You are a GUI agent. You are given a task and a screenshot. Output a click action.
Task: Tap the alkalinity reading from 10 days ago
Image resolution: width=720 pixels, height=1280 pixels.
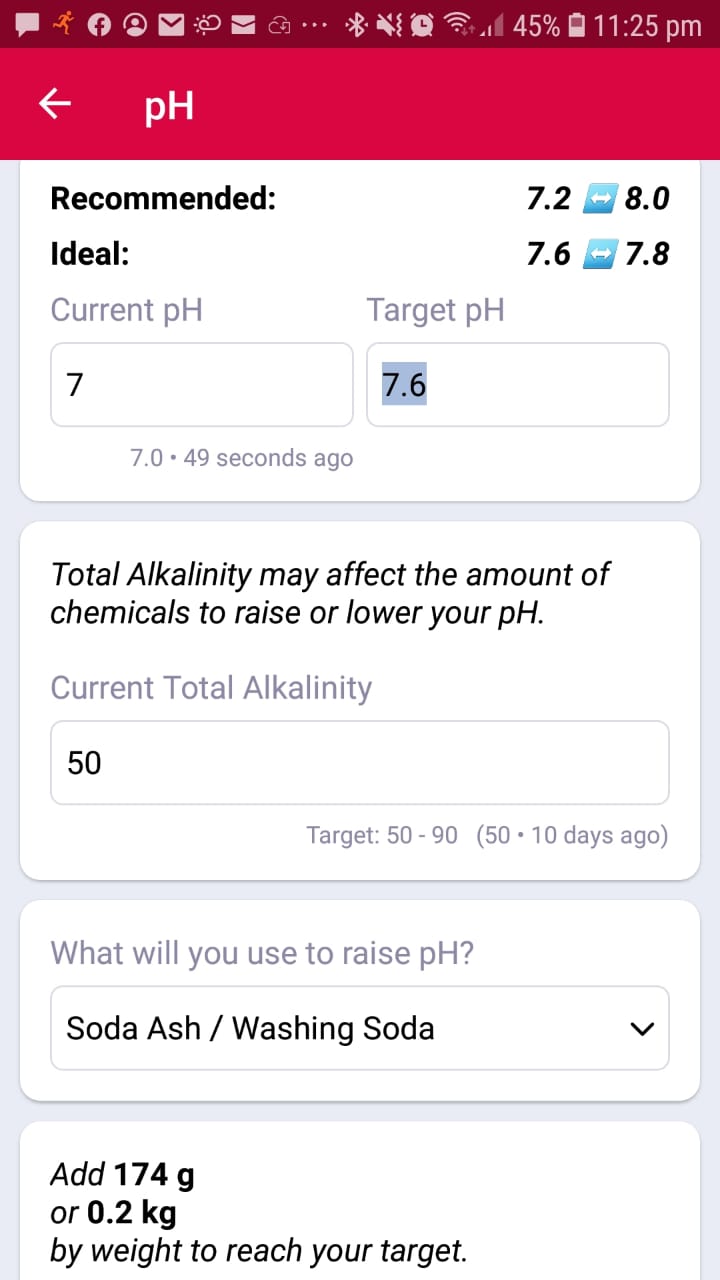(572, 835)
